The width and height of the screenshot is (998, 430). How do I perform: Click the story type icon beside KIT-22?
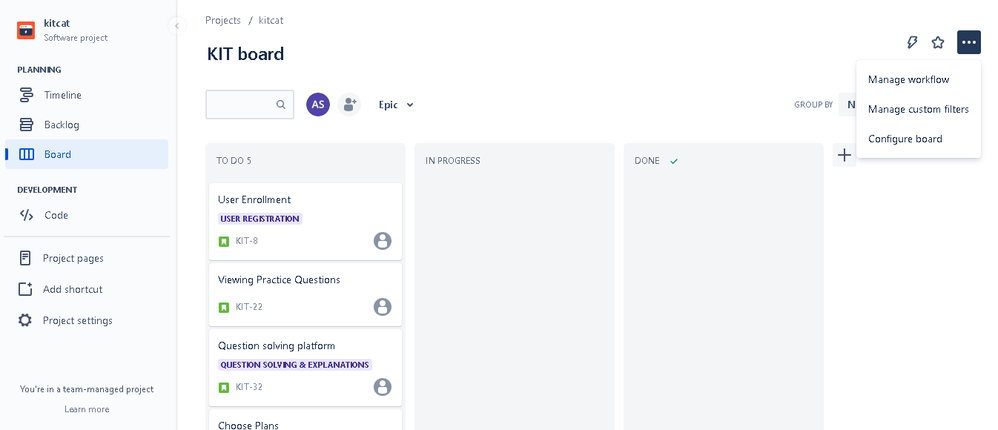(x=223, y=307)
